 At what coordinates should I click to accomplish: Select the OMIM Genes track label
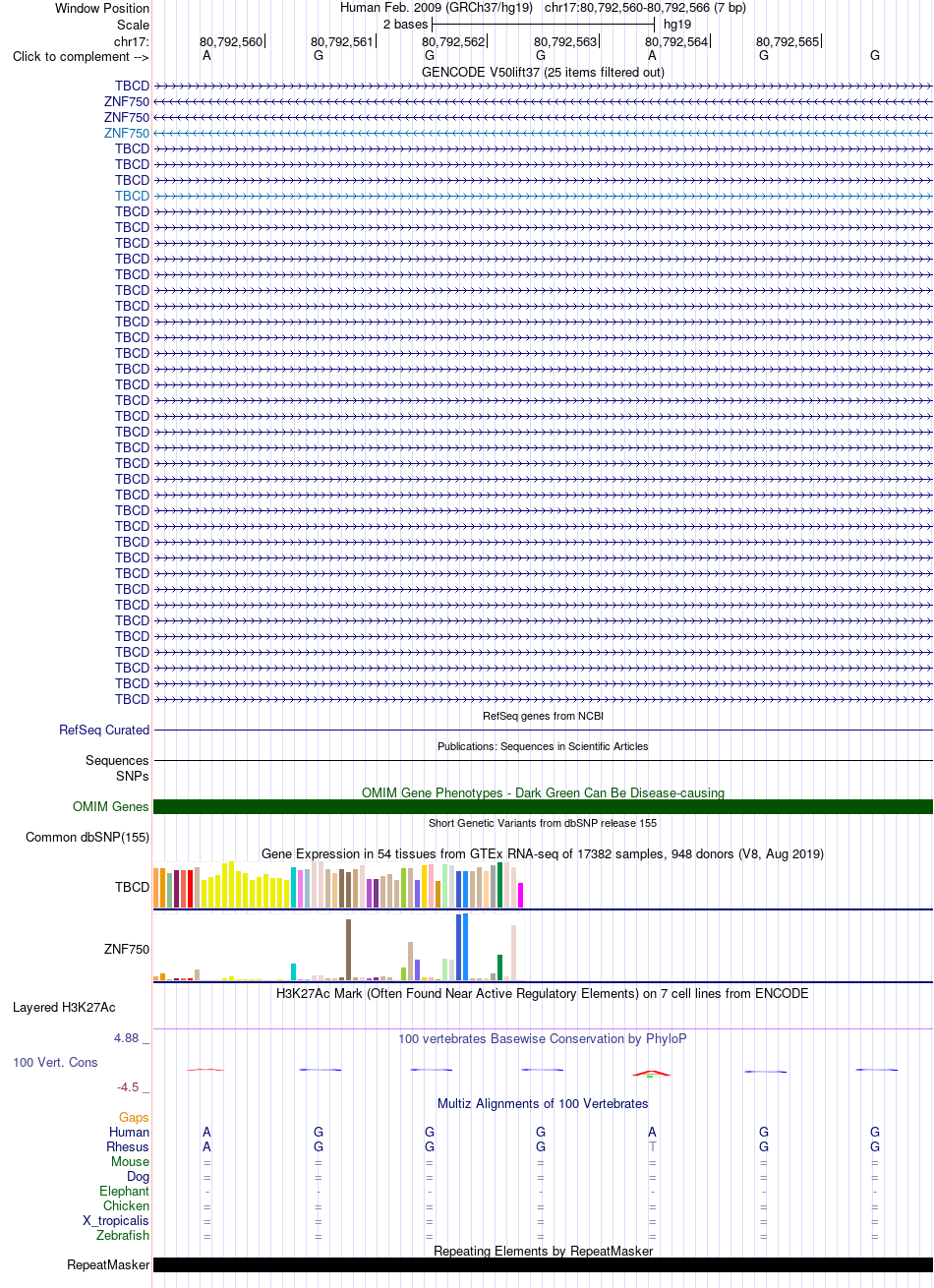111,807
